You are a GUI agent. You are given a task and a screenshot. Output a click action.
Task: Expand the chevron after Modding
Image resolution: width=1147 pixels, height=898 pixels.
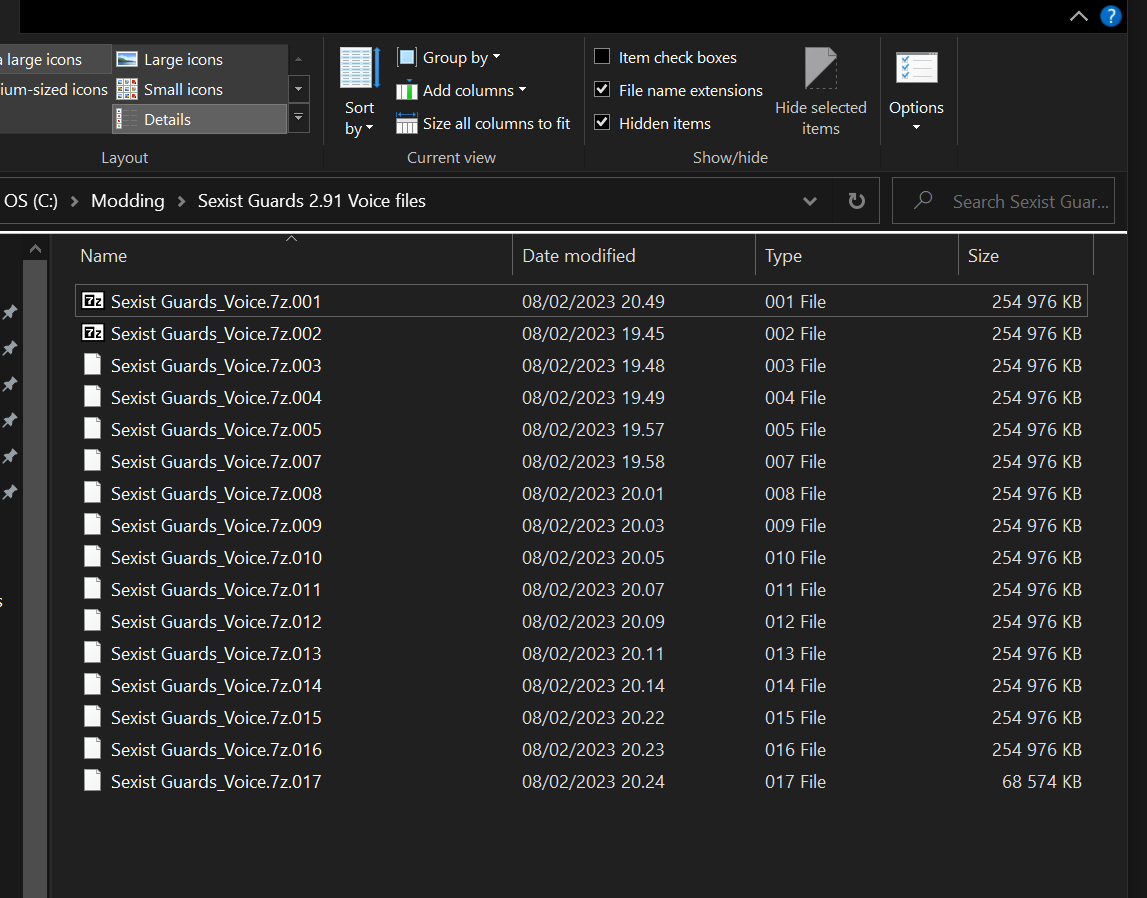[x=181, y=201]
